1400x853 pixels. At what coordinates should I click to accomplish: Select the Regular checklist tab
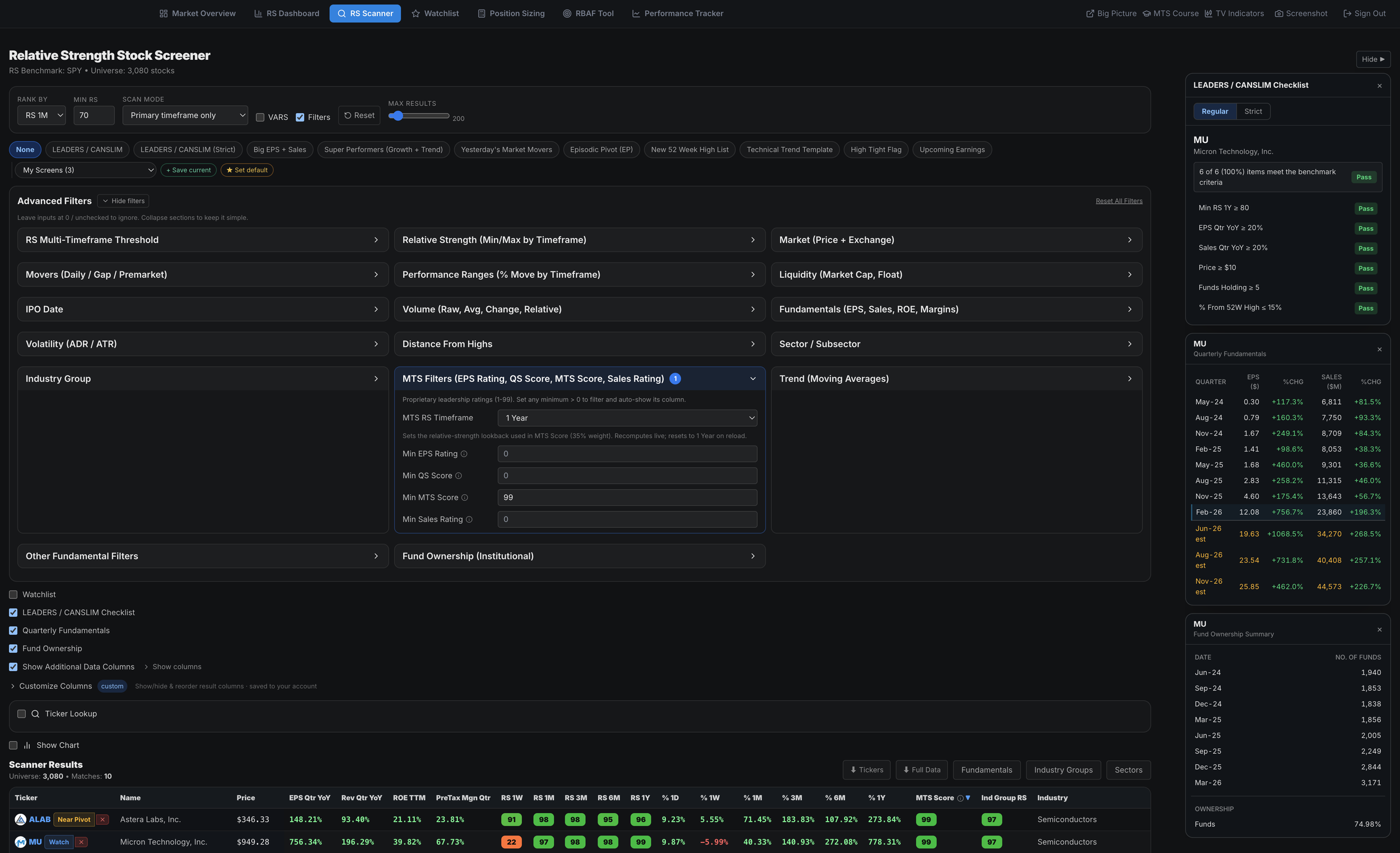click(1215, 111)
